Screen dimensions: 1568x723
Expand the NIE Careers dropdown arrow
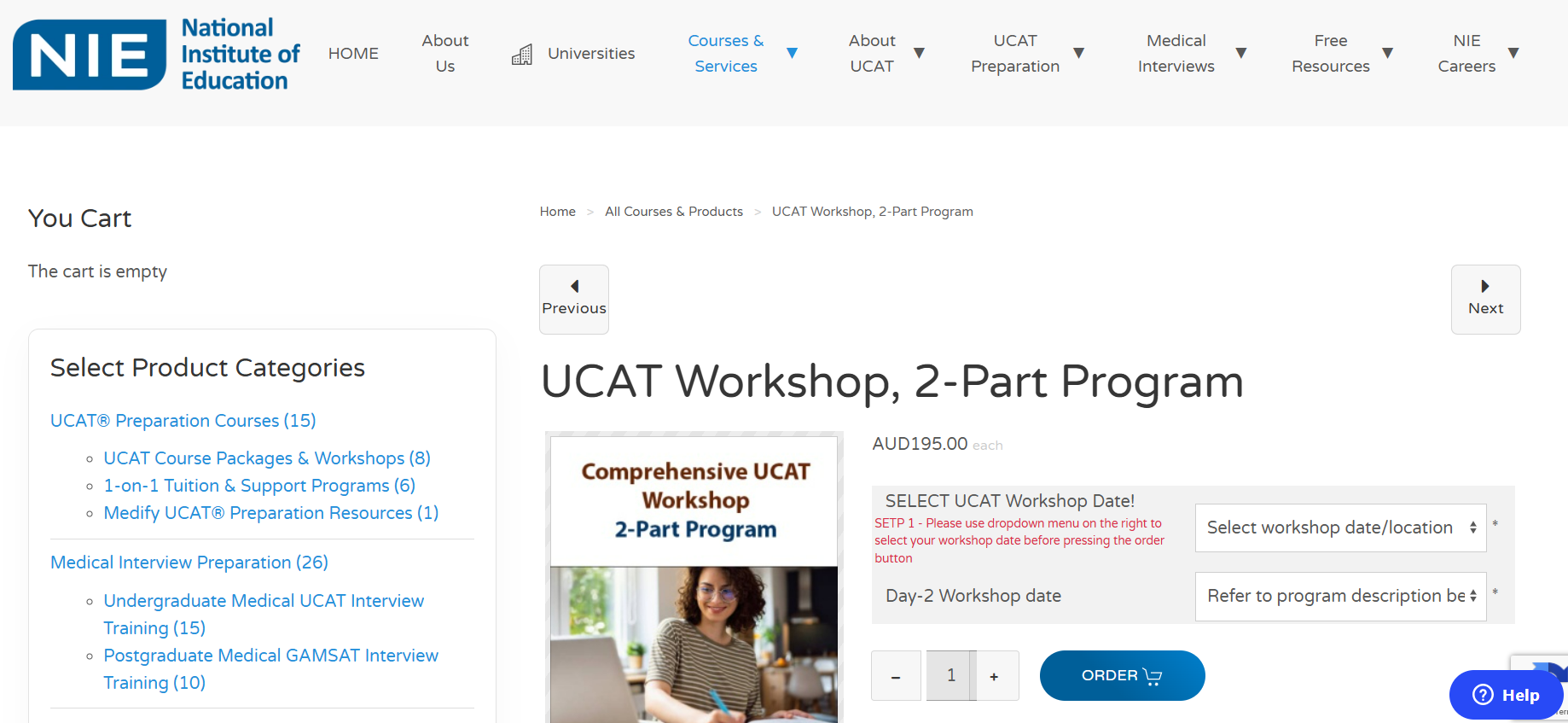tap(1513, 53)
